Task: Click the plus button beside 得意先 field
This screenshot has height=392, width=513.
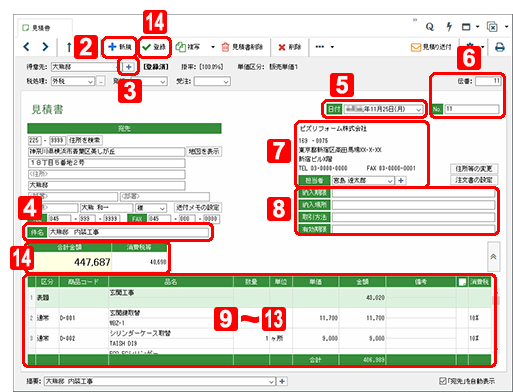Action: [x=129, y=67]
